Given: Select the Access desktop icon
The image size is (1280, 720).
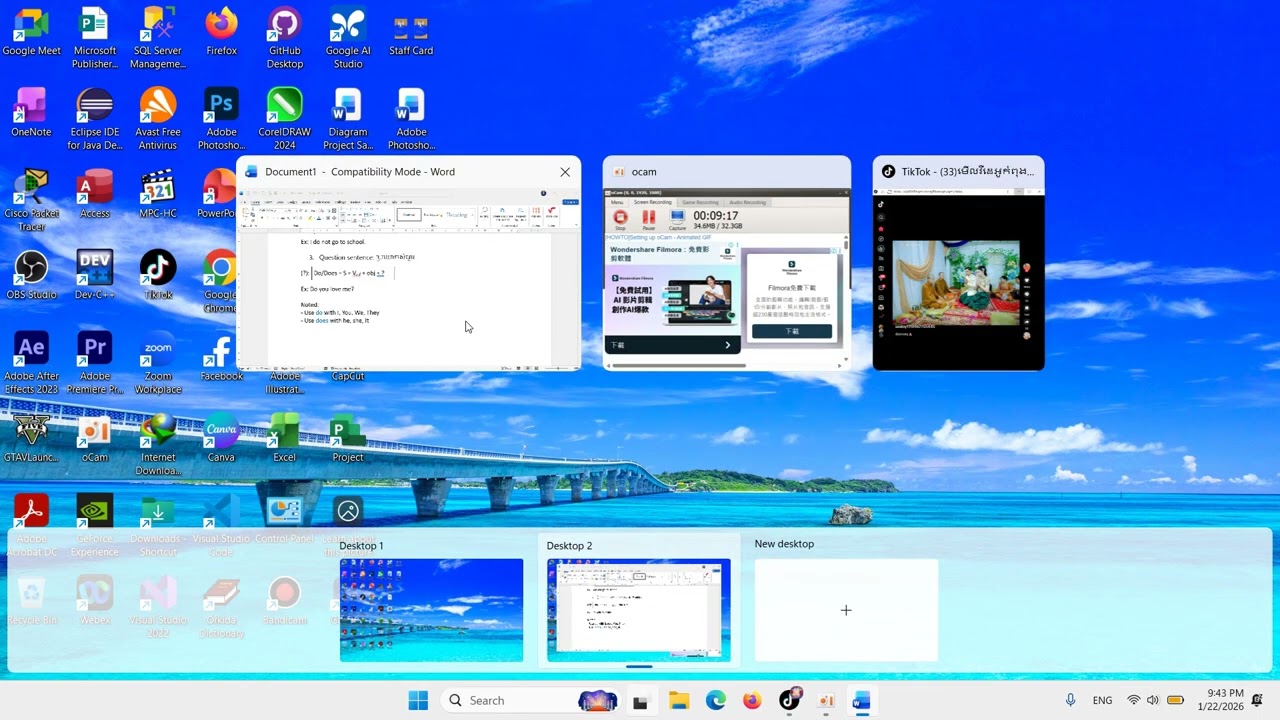Looking at the screenshot, I should 95,194.
